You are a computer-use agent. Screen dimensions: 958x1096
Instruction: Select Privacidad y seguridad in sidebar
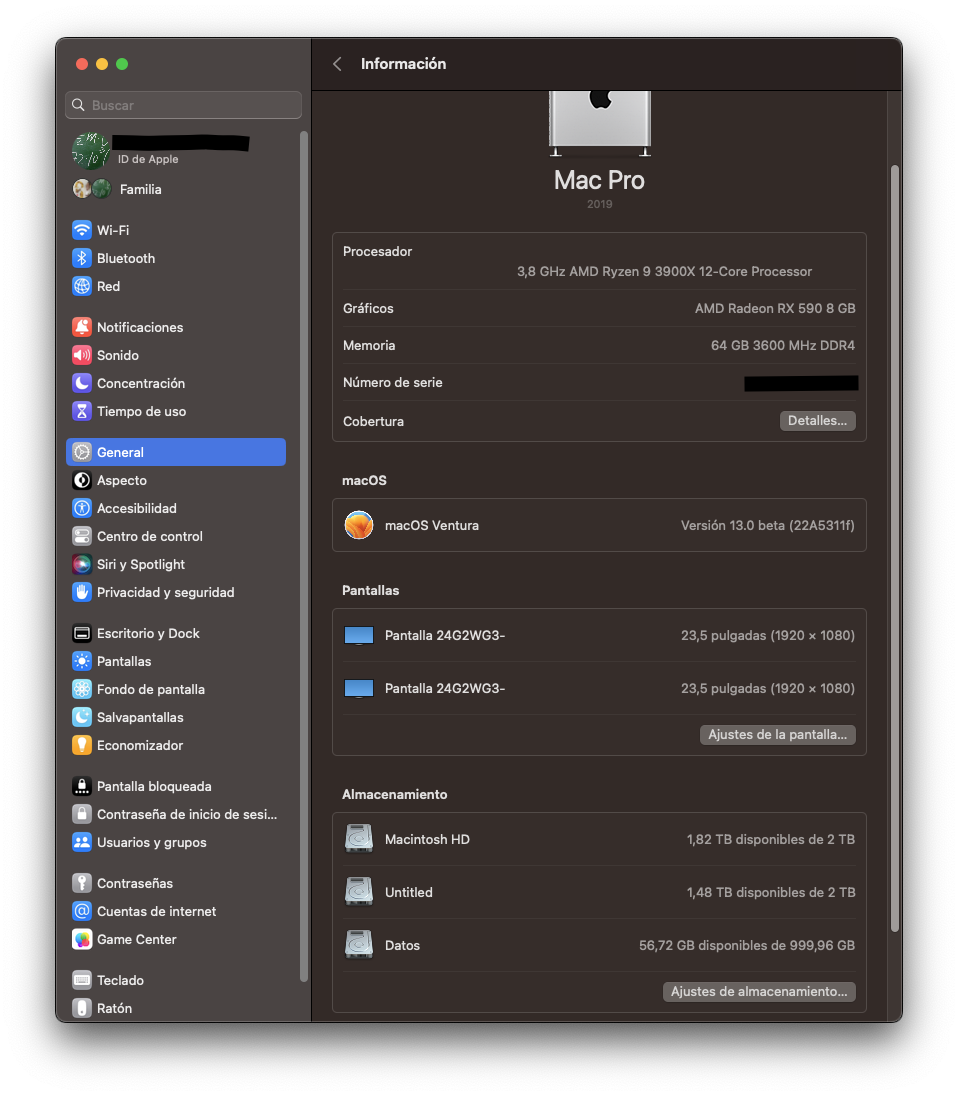pos(165,592)
